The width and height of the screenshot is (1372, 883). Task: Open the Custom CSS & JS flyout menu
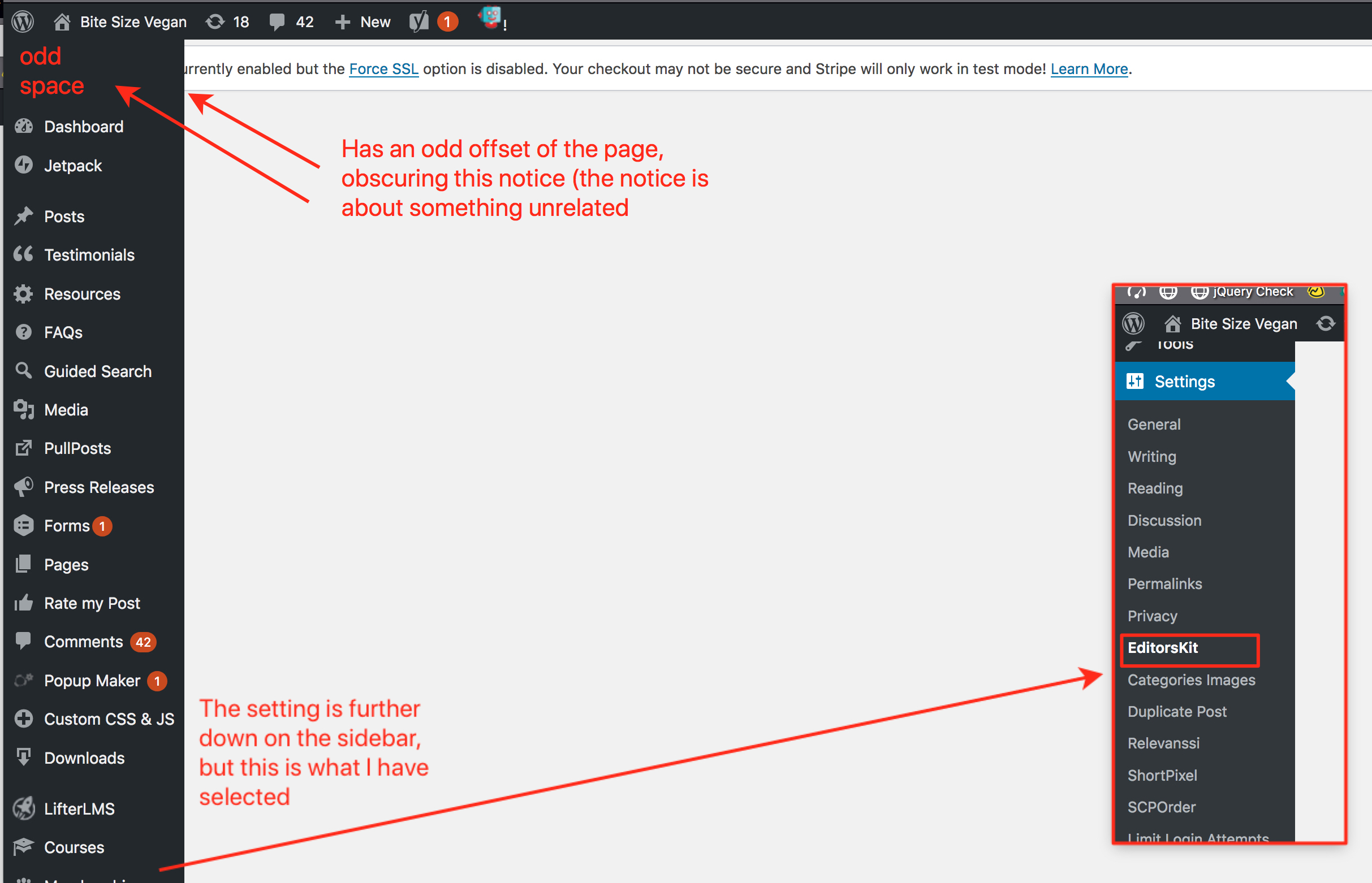click(109, 718)
